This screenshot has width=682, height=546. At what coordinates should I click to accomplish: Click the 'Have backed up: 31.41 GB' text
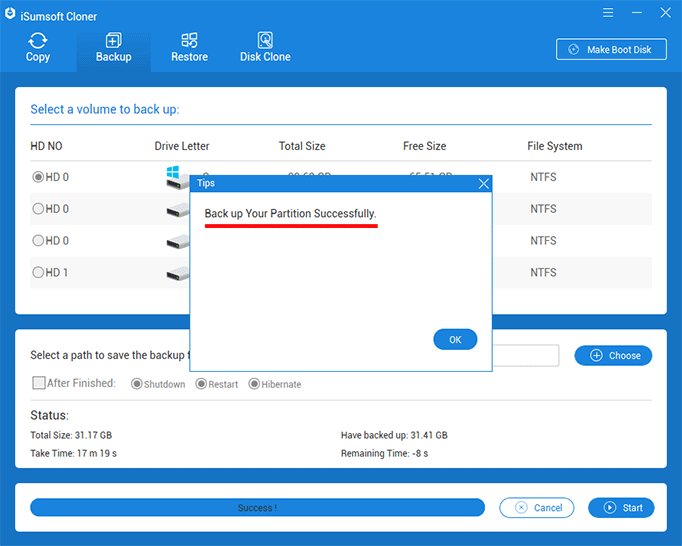[394, 435]
